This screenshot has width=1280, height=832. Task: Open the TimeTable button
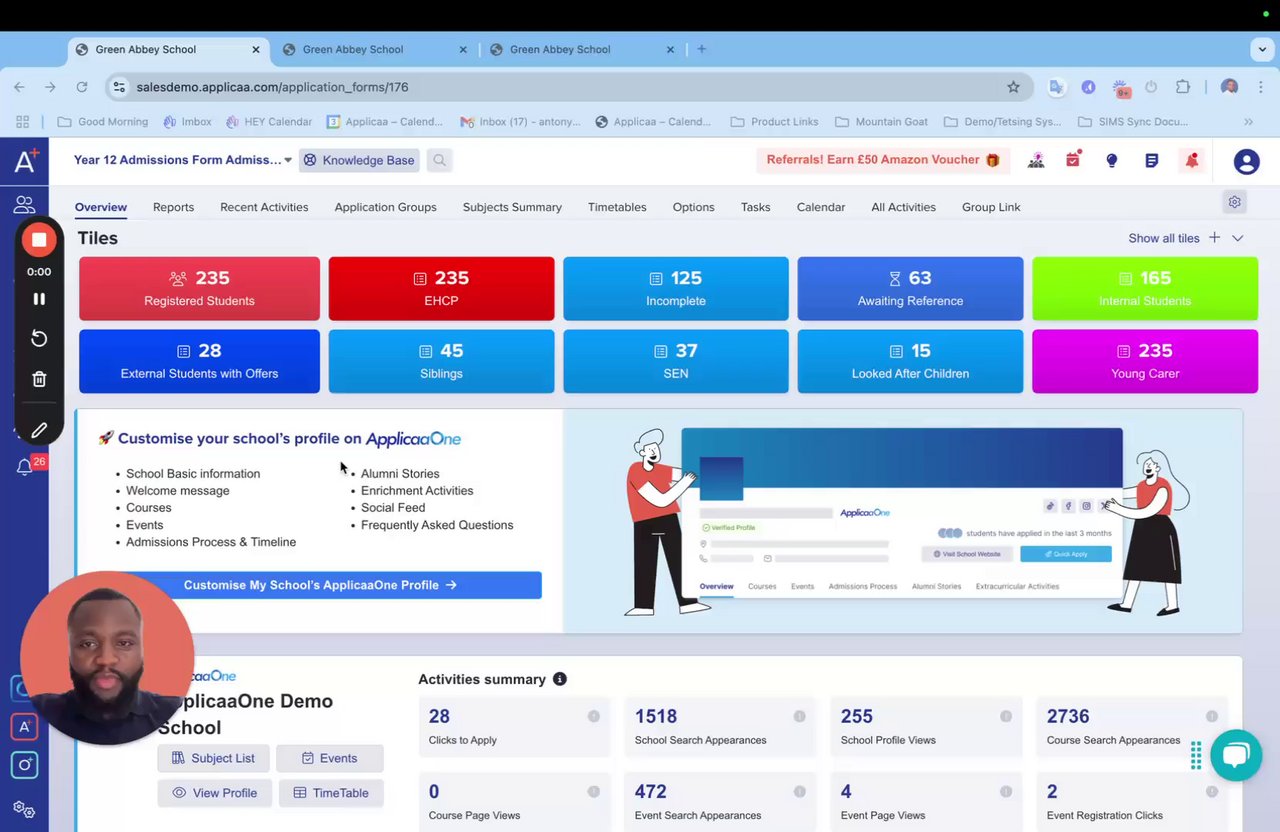click(x=331, y=793)
